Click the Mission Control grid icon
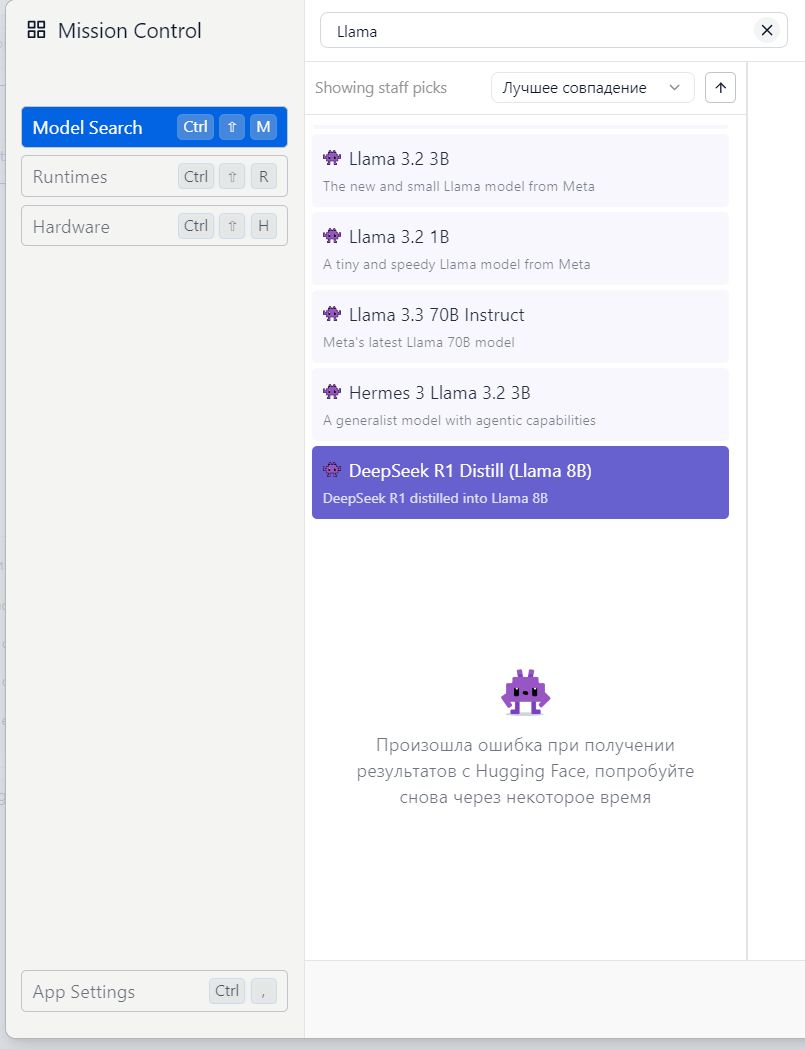Screen dimensions: 805x1049 (36, 30)
